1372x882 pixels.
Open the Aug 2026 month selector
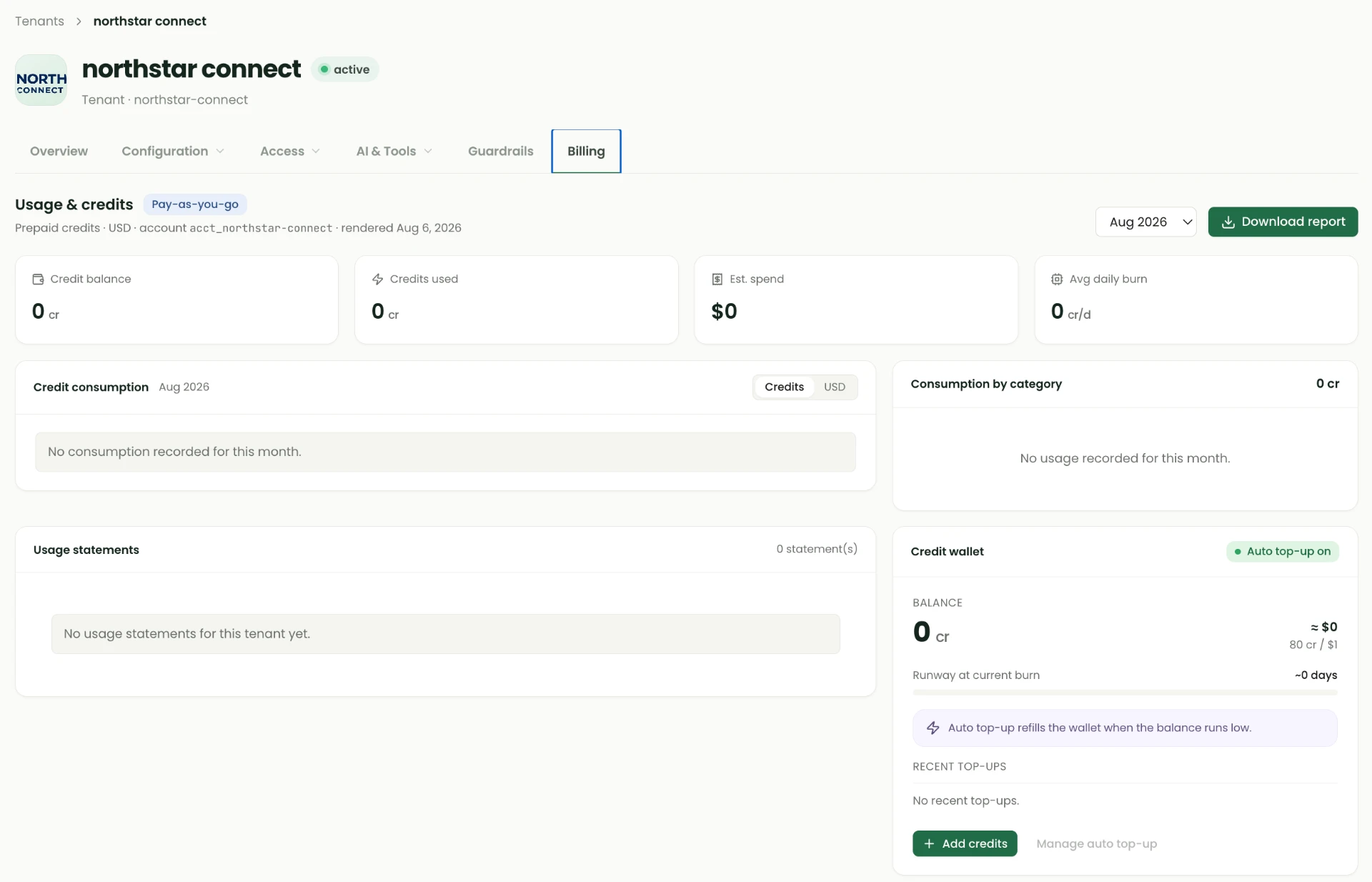(1145, 222)
